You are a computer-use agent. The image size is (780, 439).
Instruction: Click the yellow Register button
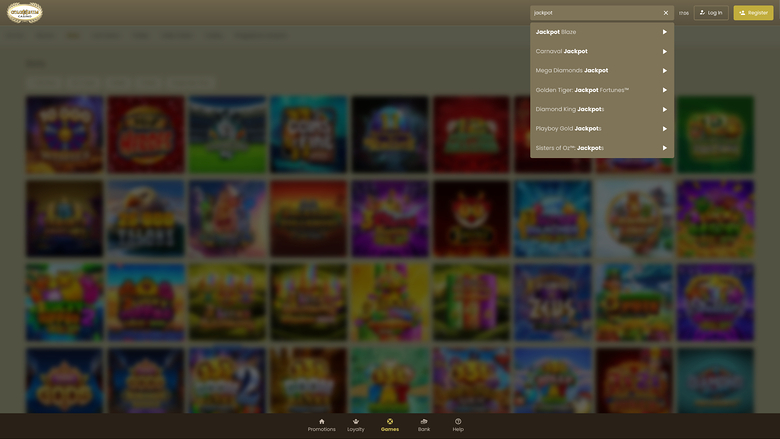click(x=754, y=13)
